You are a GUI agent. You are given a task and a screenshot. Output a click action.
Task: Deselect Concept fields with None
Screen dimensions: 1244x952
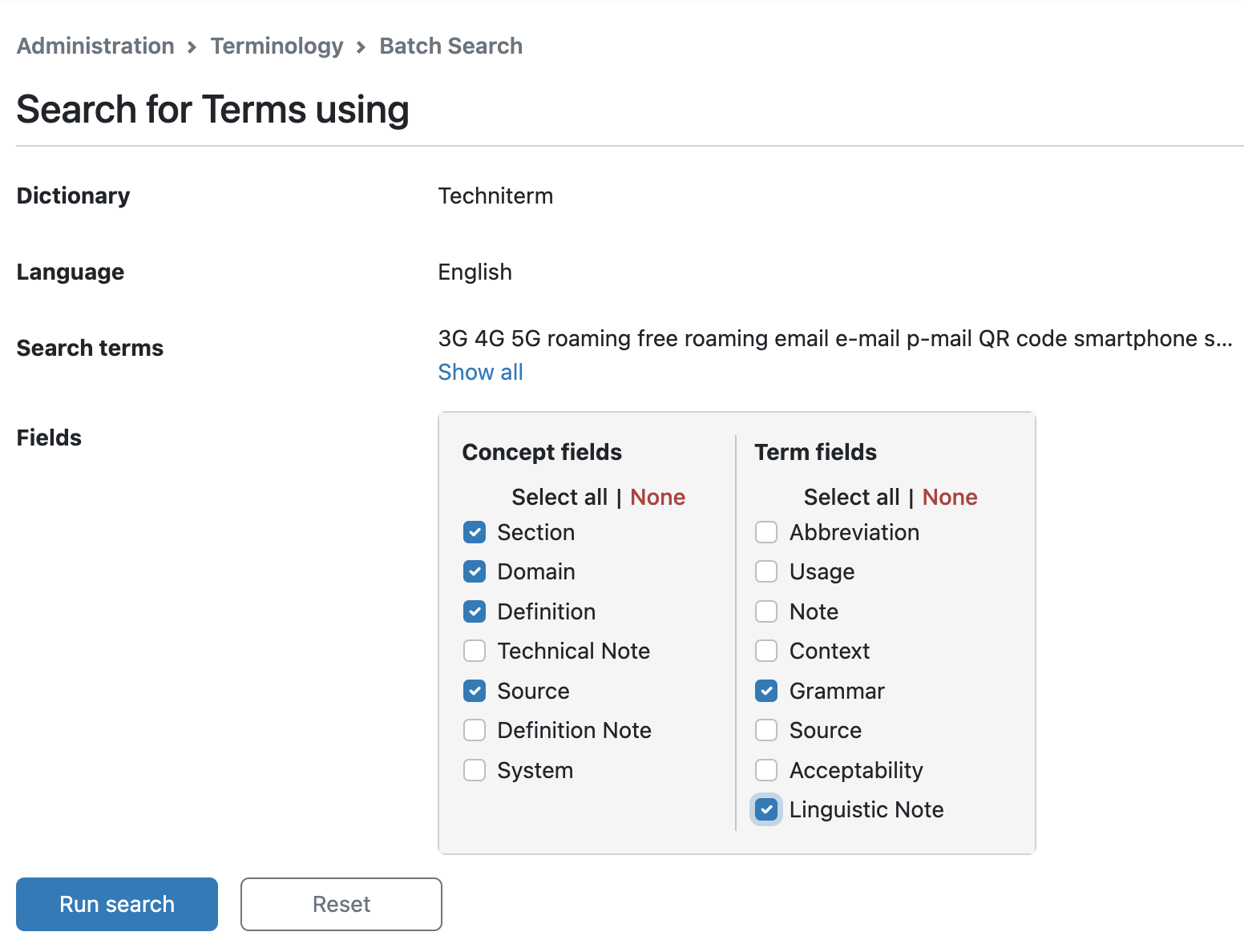coord(657,497)
